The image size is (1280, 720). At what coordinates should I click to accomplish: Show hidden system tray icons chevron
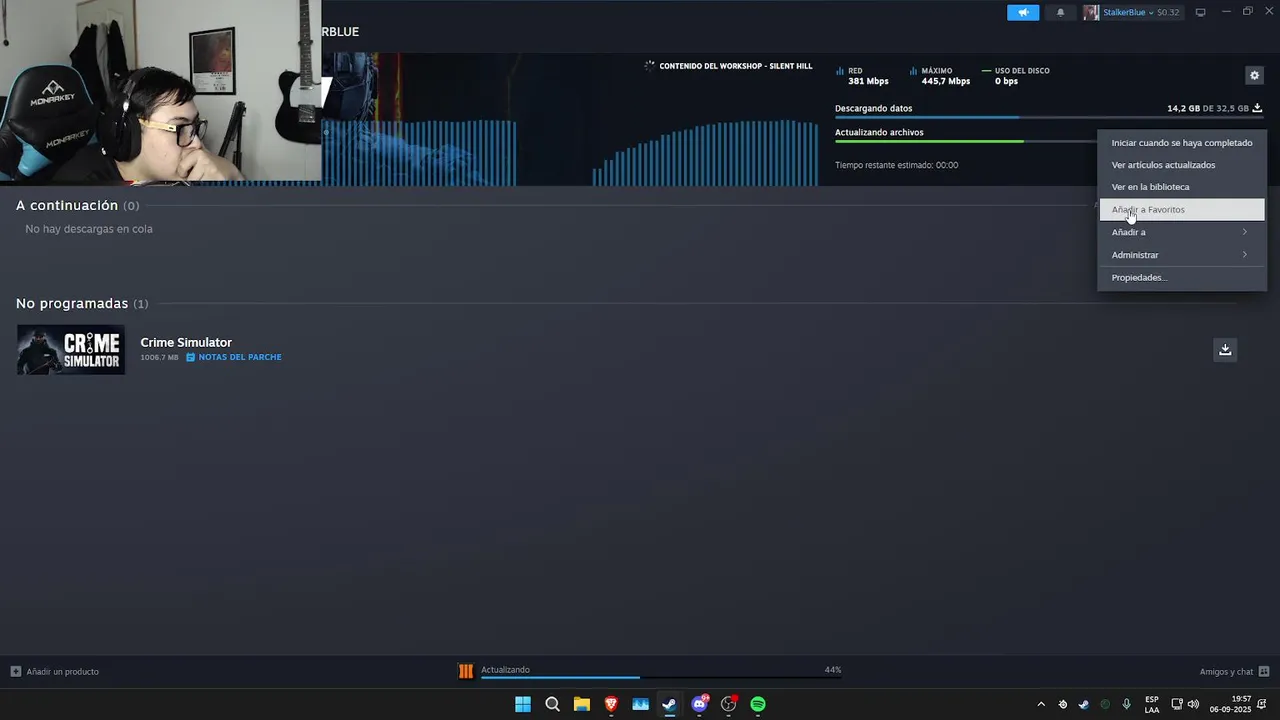[1041, 704]
